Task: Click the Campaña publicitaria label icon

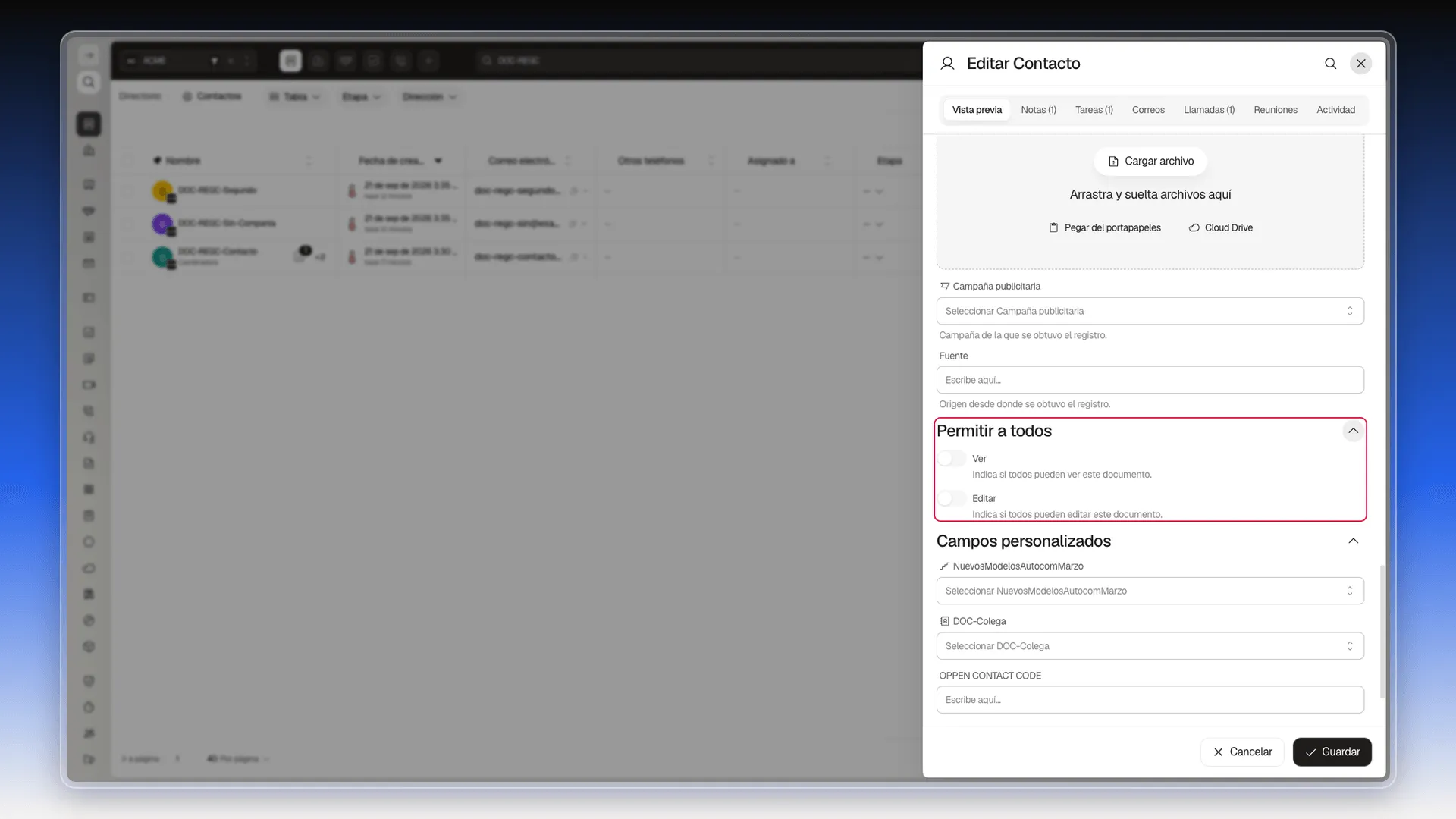Action: 944,286
